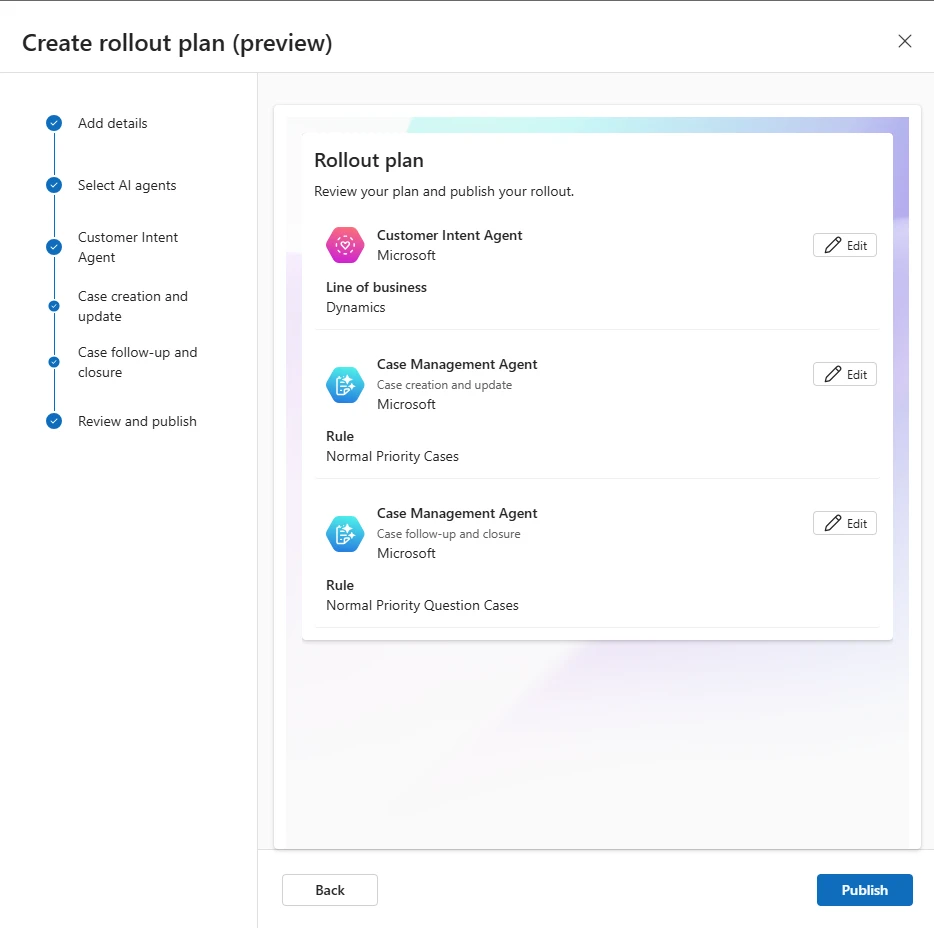Click the Dynamics line of business value
Viewport: 934px width, 928px height.
point(355,307)
